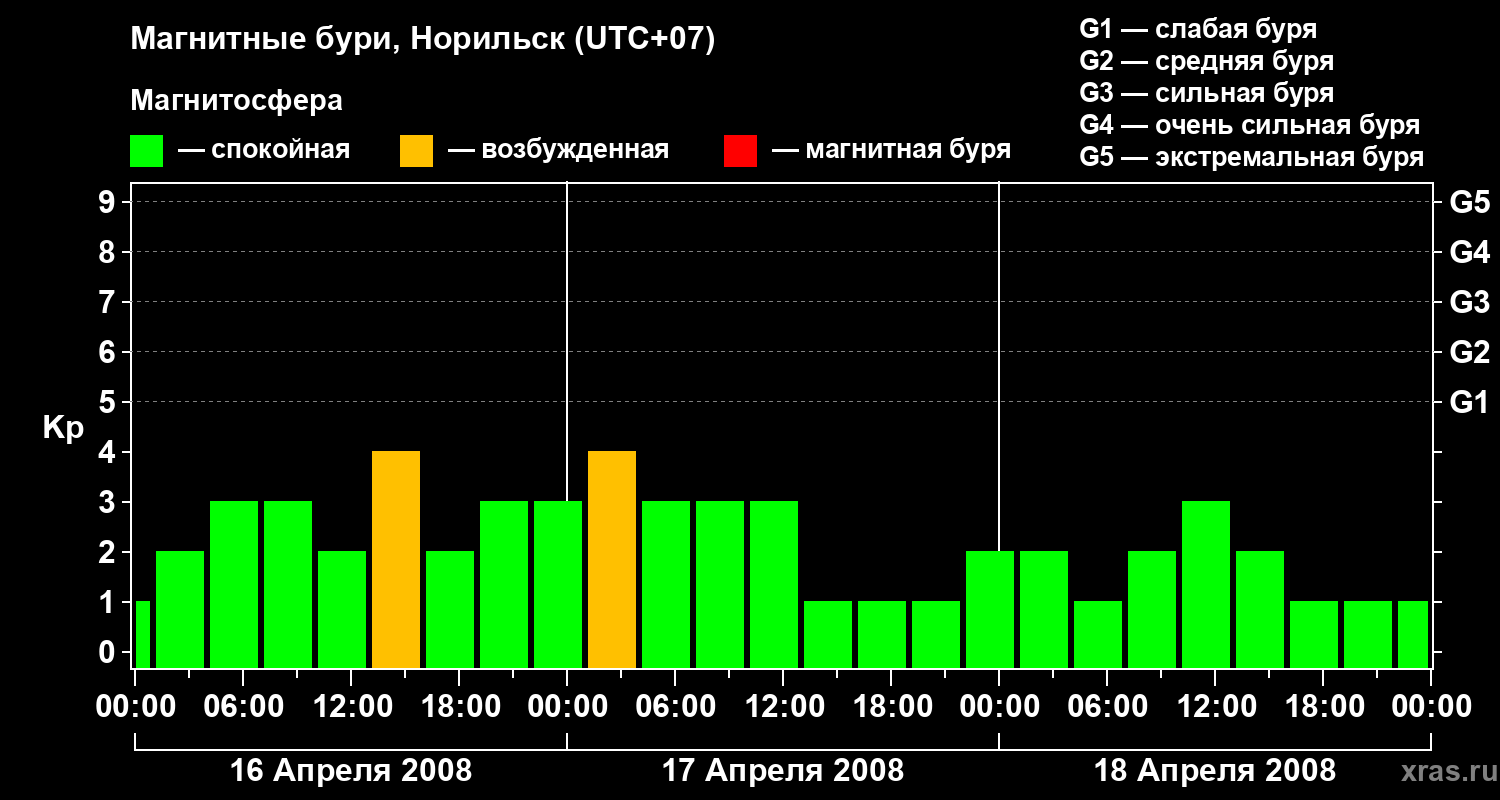Image resolution: width=1500 pixels, height=800 pixels.
Task: Click the '— возбужденная' legend label
Action: (x=558, y=151)
